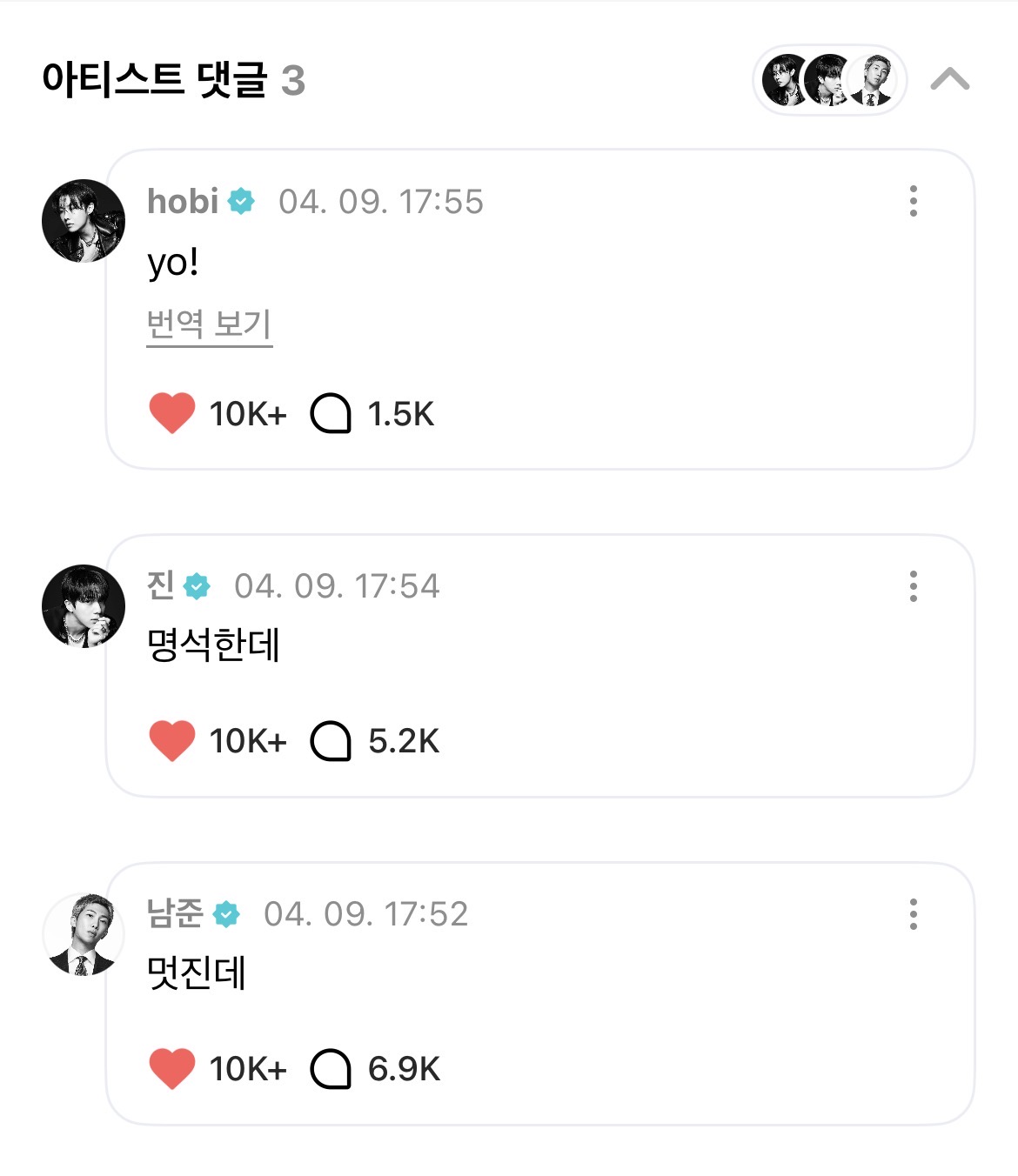The height and width of the screenshot is (1176, 1018).
Task: Open more options for hobi's comment
Action: [913, 201]
